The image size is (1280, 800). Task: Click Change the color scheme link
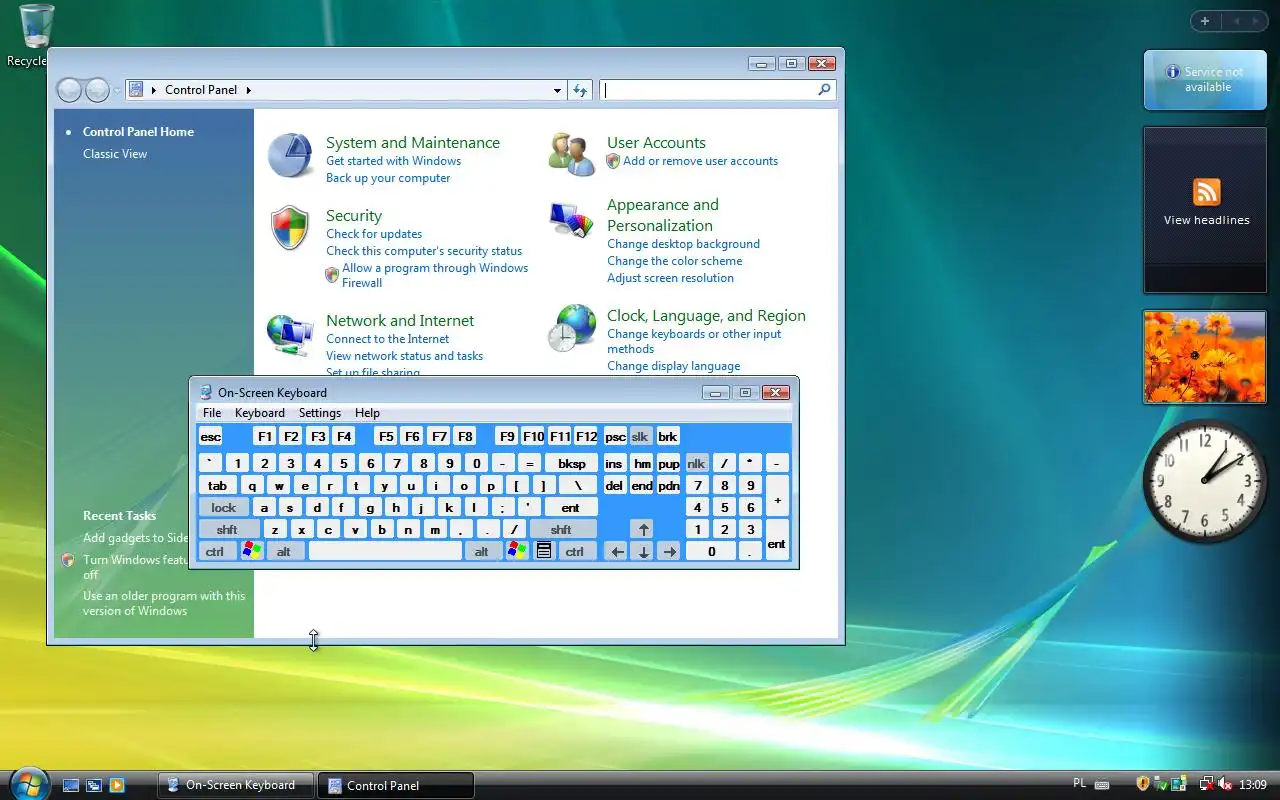coord(674,261)
